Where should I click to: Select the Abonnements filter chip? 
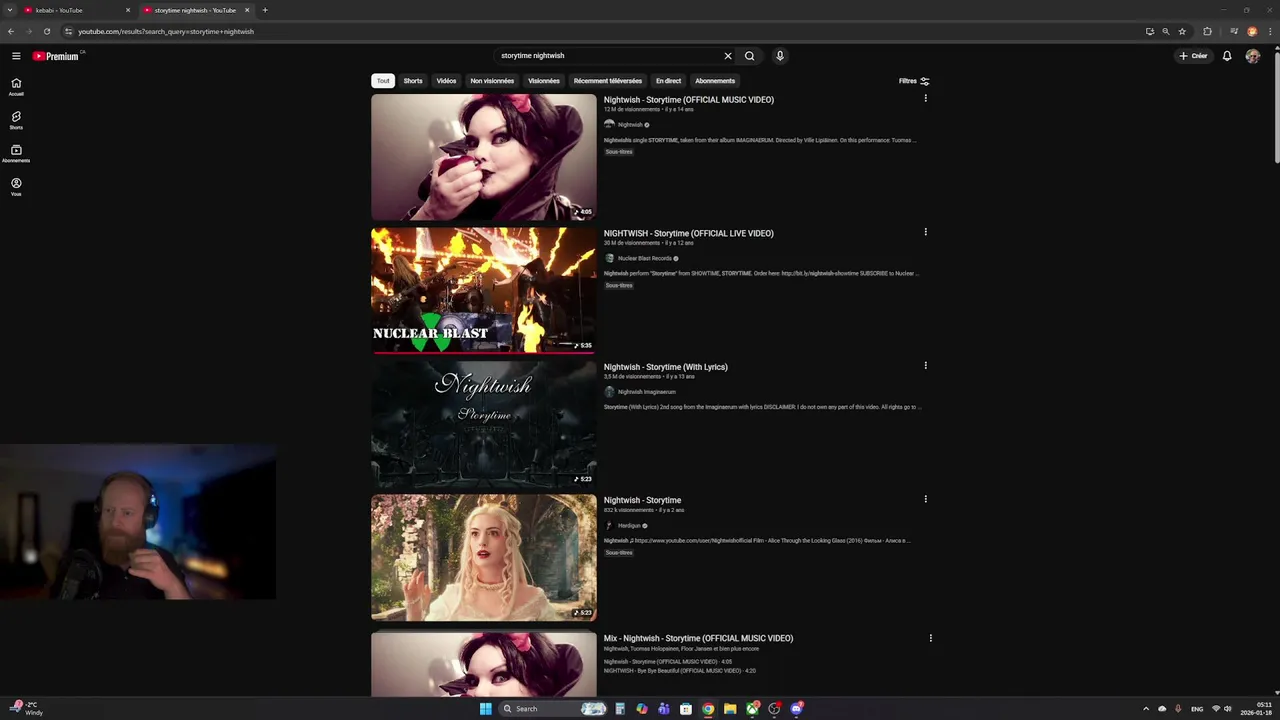pos(715,81)
